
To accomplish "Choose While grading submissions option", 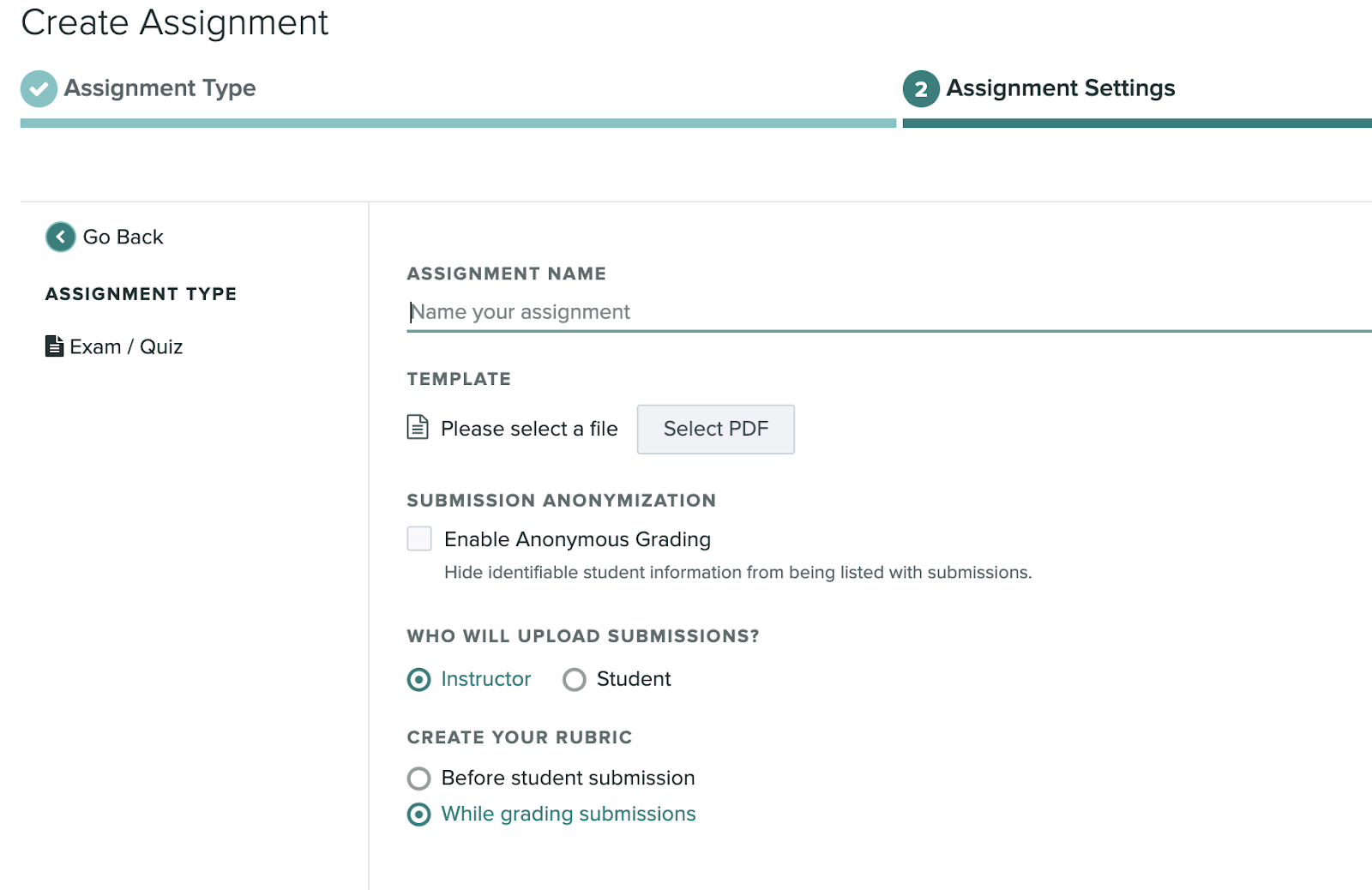I will coord(418,814).
